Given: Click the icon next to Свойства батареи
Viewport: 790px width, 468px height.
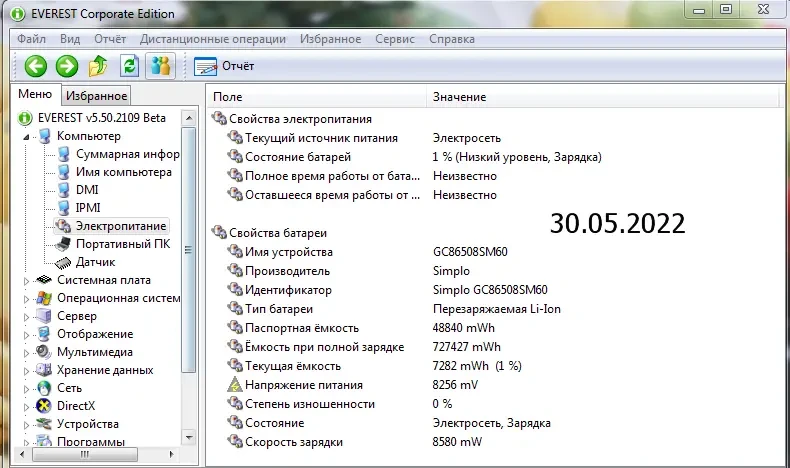Looking at the screenshot, I should pos(219,232).
